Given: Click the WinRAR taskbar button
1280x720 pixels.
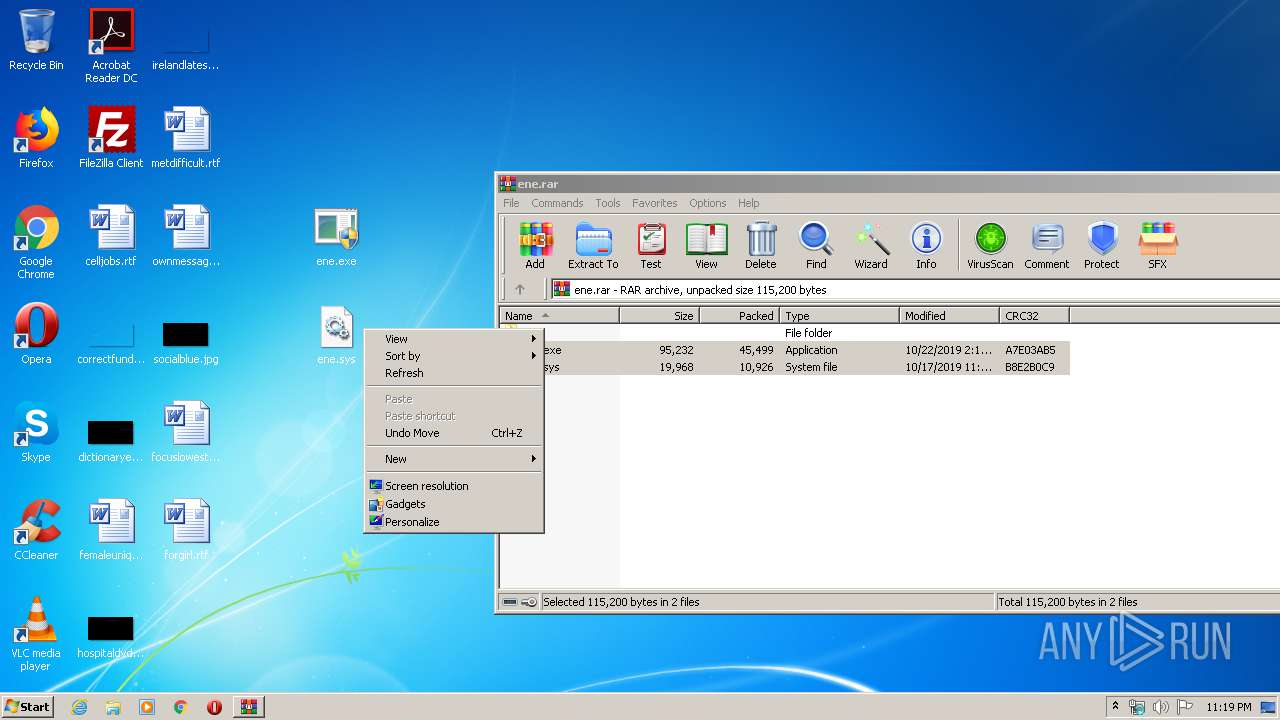Looking at the screenshot, I should pyautogui.click(x=249, y=707).
